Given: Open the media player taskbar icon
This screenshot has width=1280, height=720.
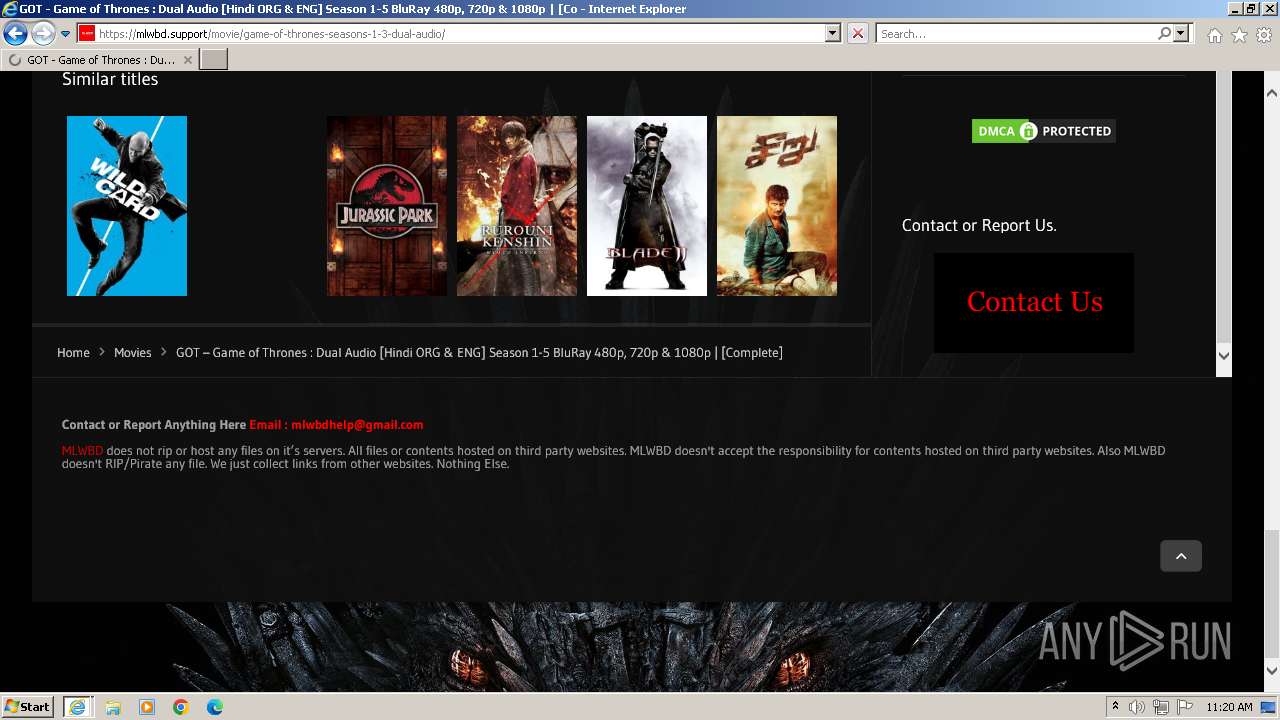Looking at the screenshot, I should coord(147,707).
